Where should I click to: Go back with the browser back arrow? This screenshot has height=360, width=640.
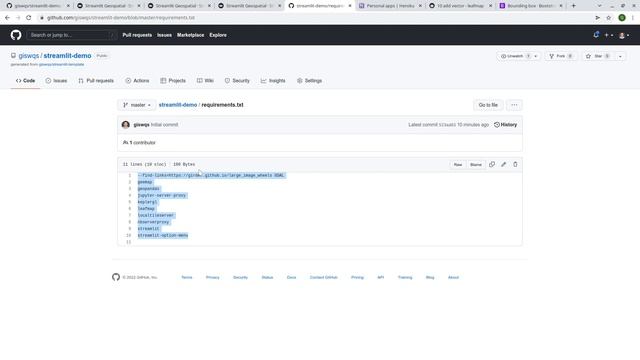click(7, 18)
